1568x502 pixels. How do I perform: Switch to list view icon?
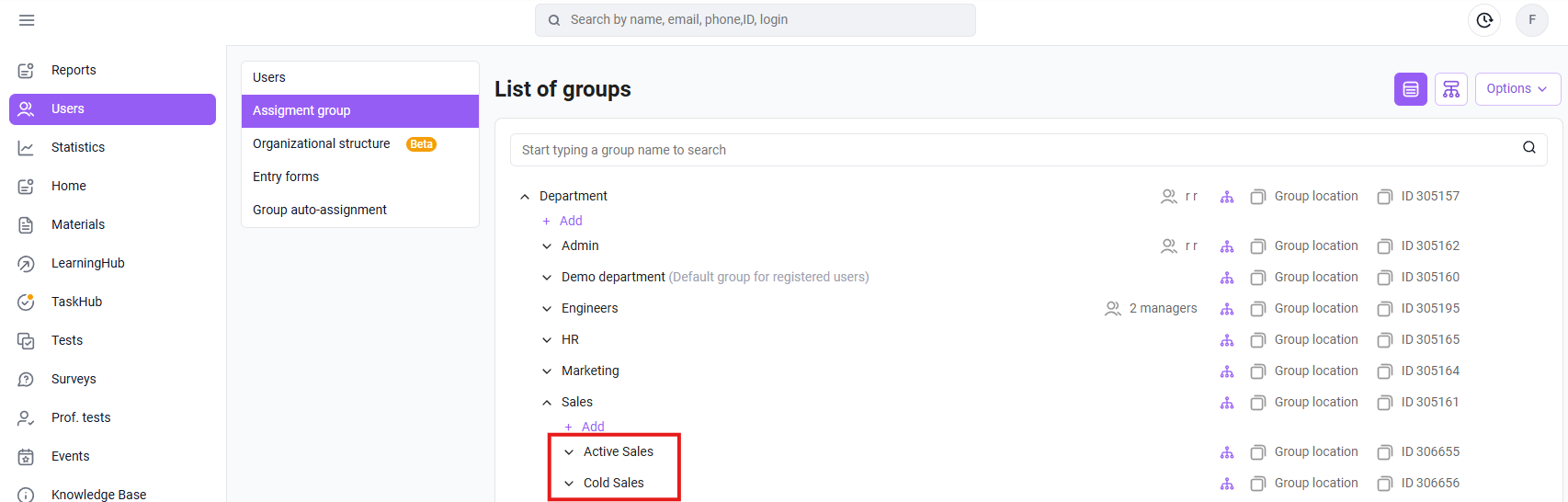point(1411,89)
